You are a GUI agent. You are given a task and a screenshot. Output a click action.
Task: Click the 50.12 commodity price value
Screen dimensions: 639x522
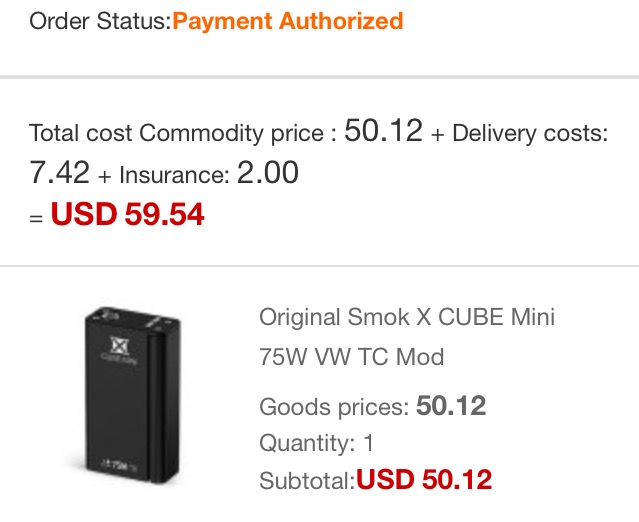(383, 131)
